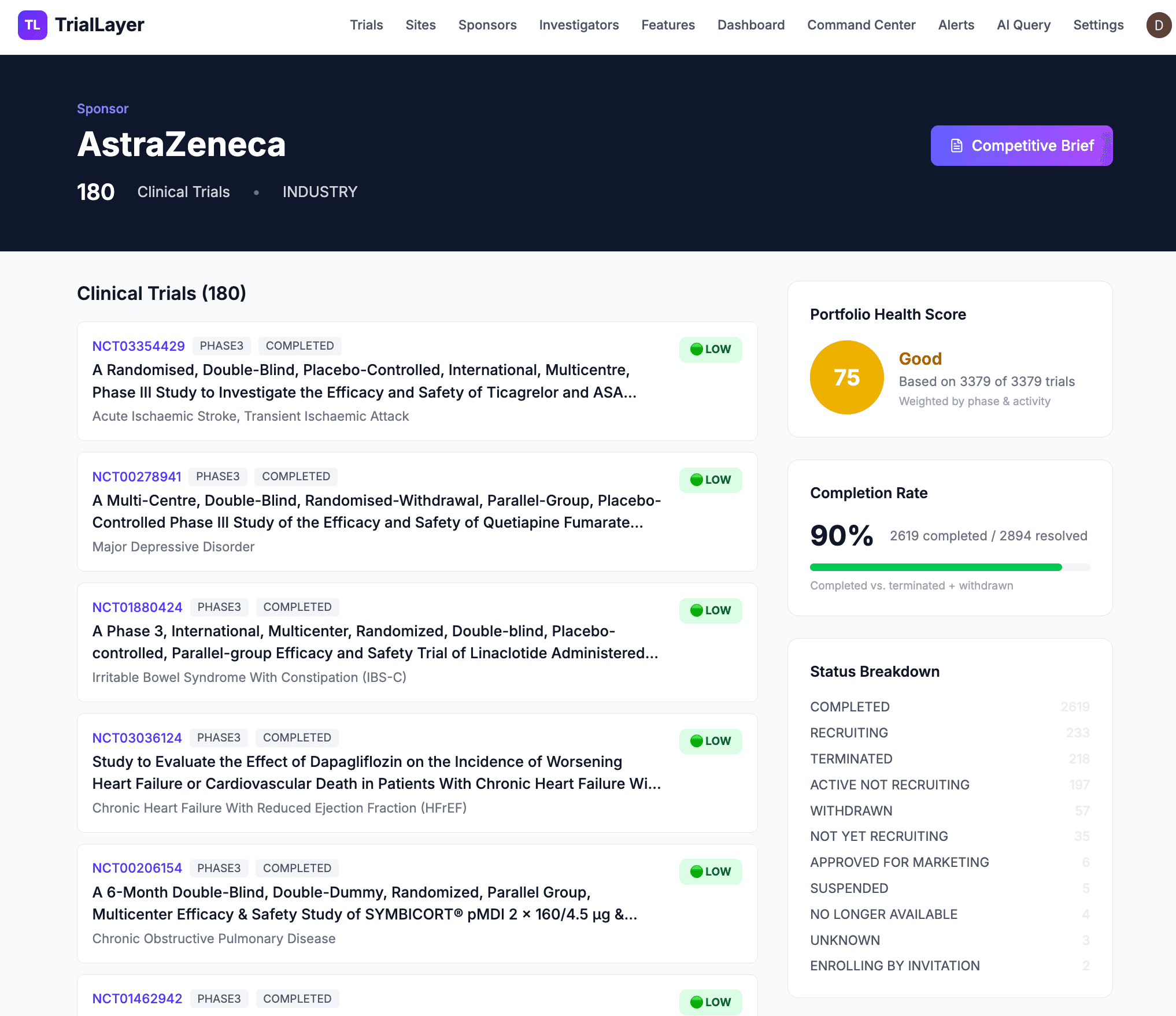Go to Sites in navigation
The height and width of the screenshot is (1016, 1176).
420,25
